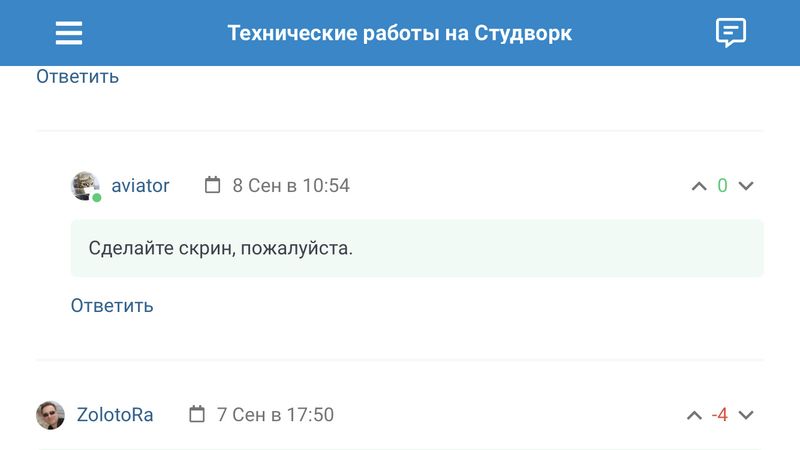This screenshot has width=800, height=450.
Task: Open the hamburger navigation menu
Action: [69, 33]
